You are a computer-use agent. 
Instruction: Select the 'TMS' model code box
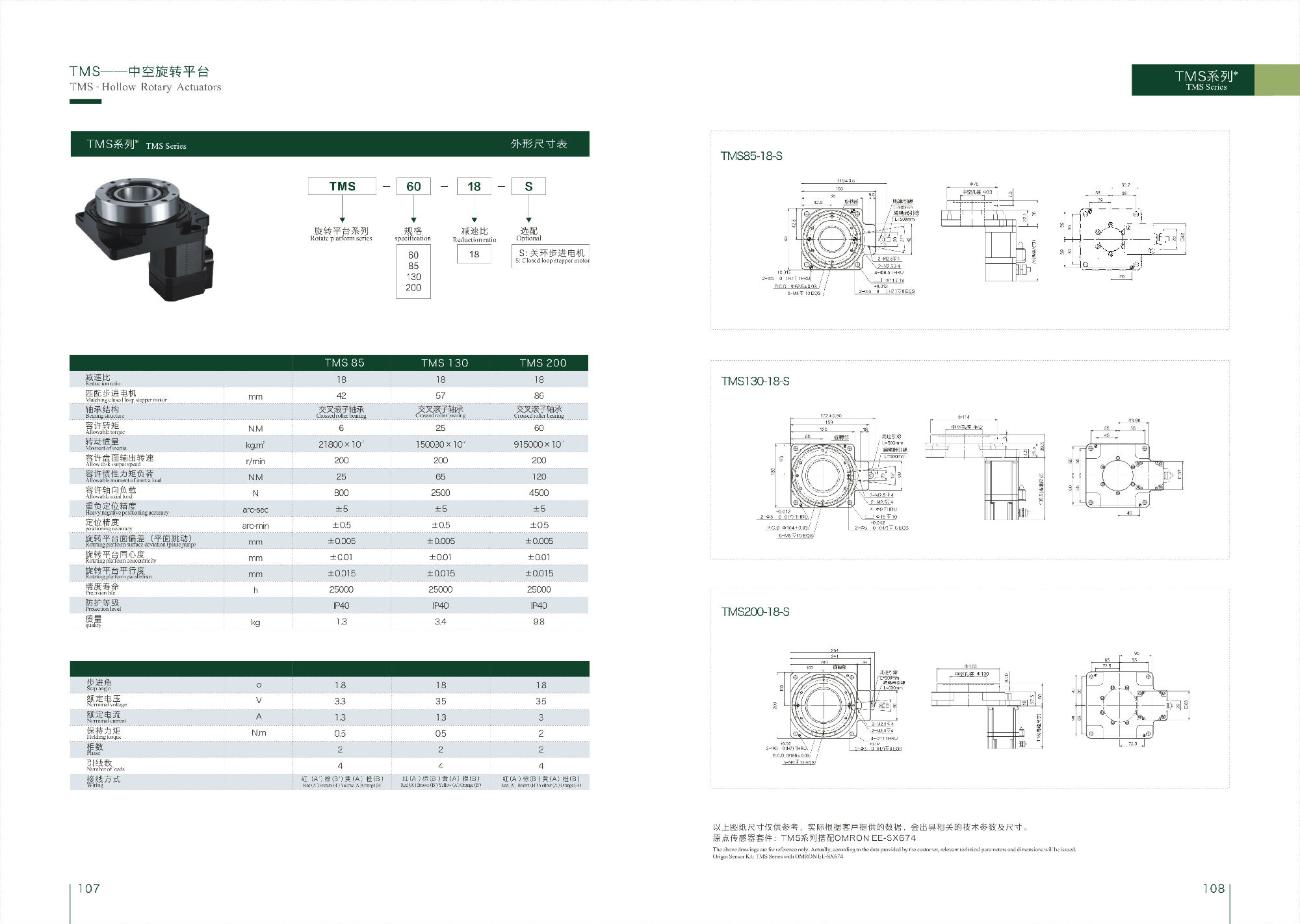click(x=342, y=186)
